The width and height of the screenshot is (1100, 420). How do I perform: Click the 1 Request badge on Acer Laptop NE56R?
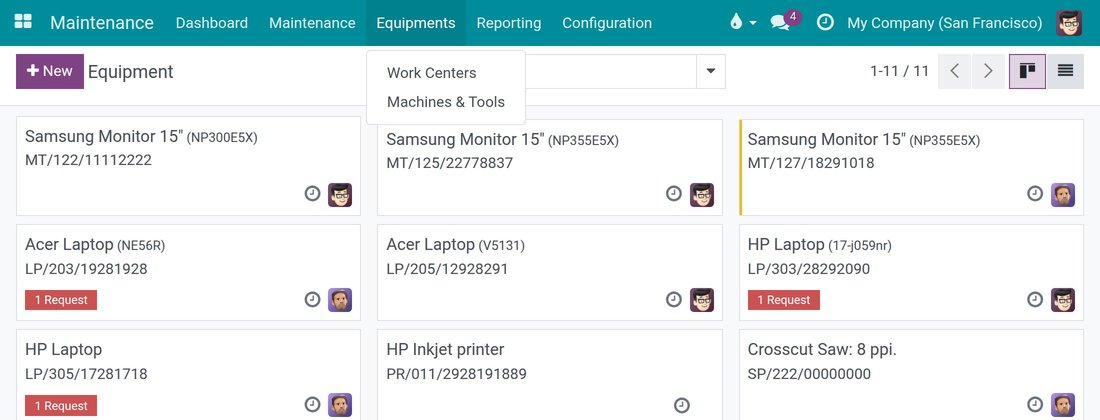pyautogui.click(x=61, y=300)
